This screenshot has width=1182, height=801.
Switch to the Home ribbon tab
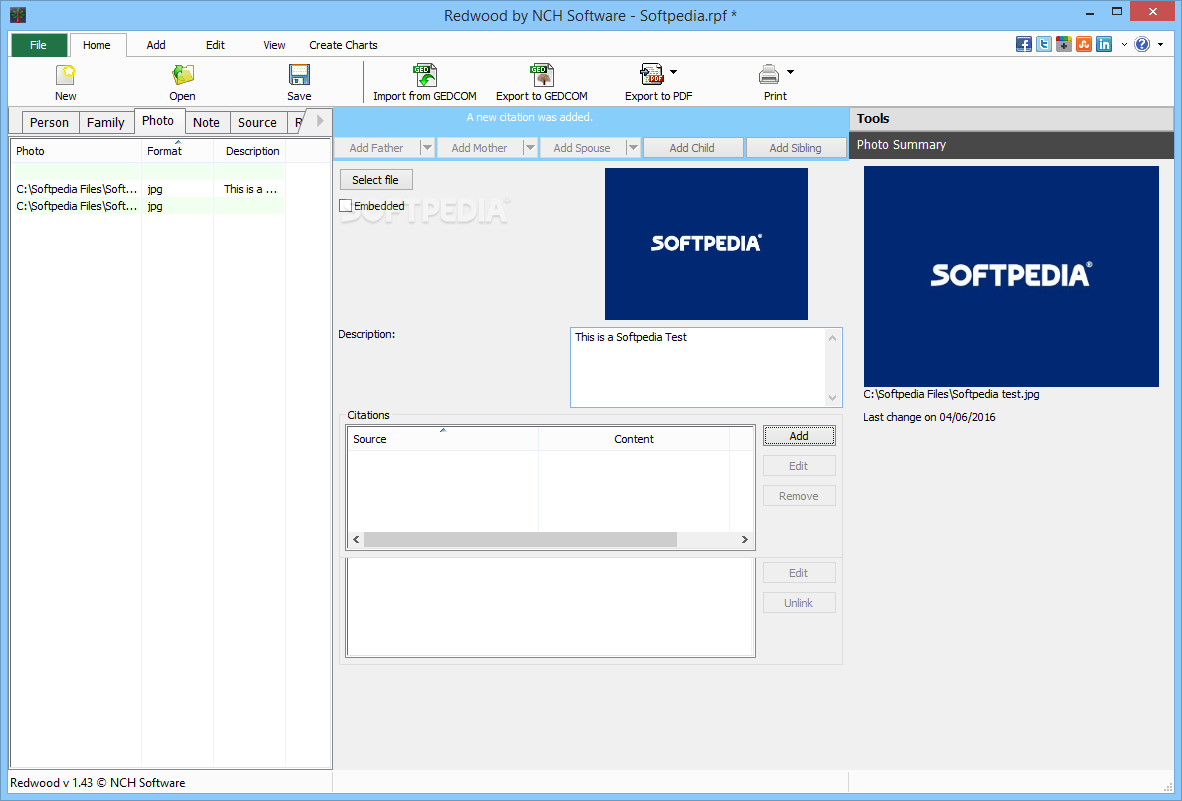(97, 45)
